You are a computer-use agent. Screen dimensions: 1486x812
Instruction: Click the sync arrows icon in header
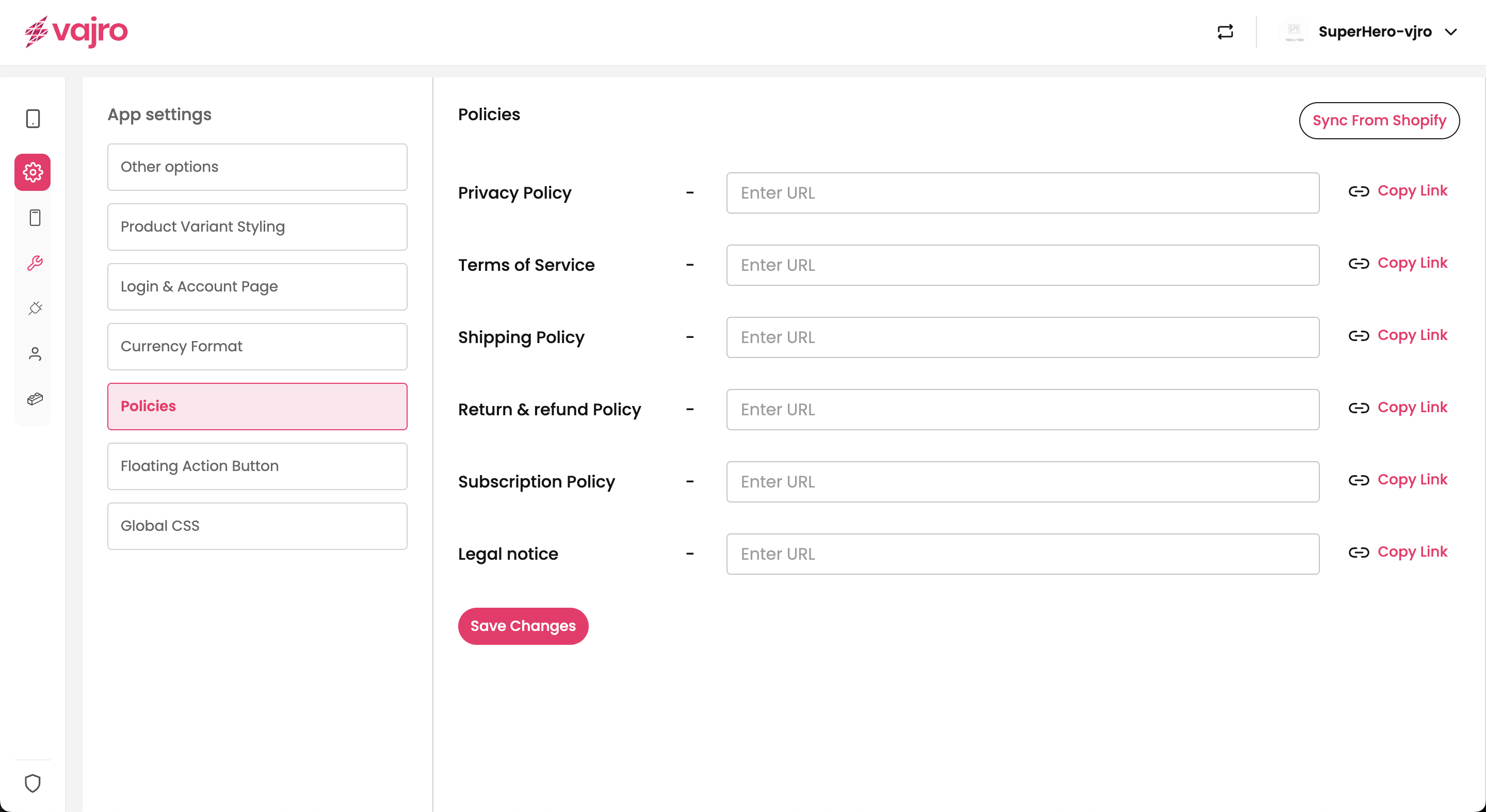click(x=1225, y=31)
